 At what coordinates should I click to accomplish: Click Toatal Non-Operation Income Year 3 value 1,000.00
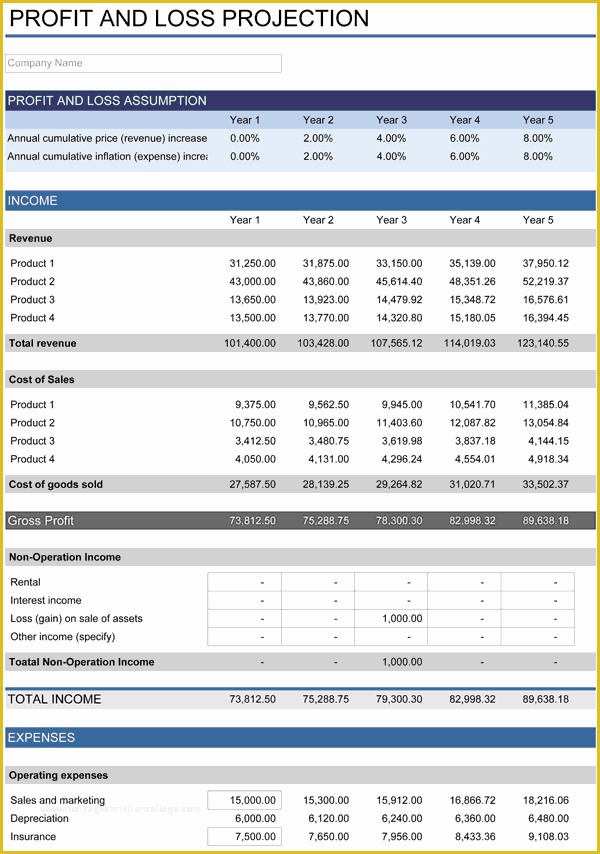click(x=402, y=662)
